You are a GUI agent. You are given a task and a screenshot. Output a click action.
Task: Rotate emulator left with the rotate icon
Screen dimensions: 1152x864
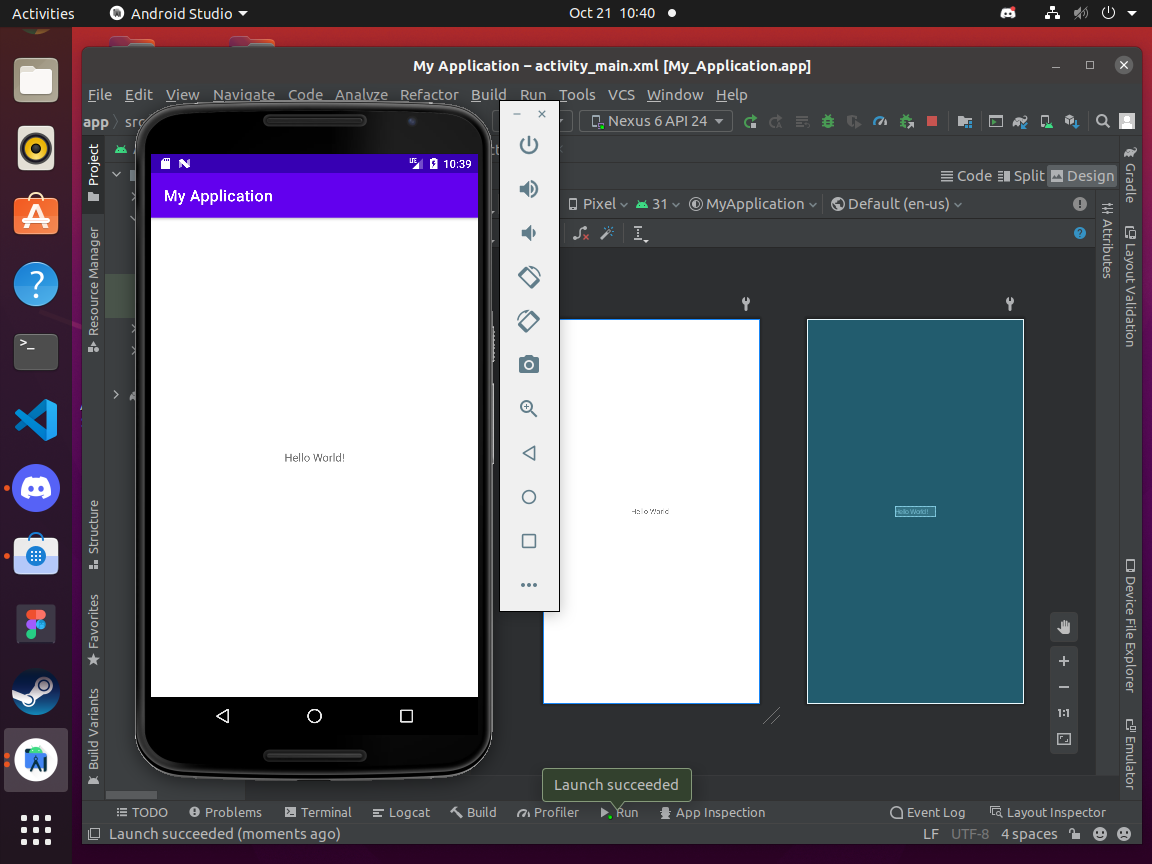(x=529, y=277)
